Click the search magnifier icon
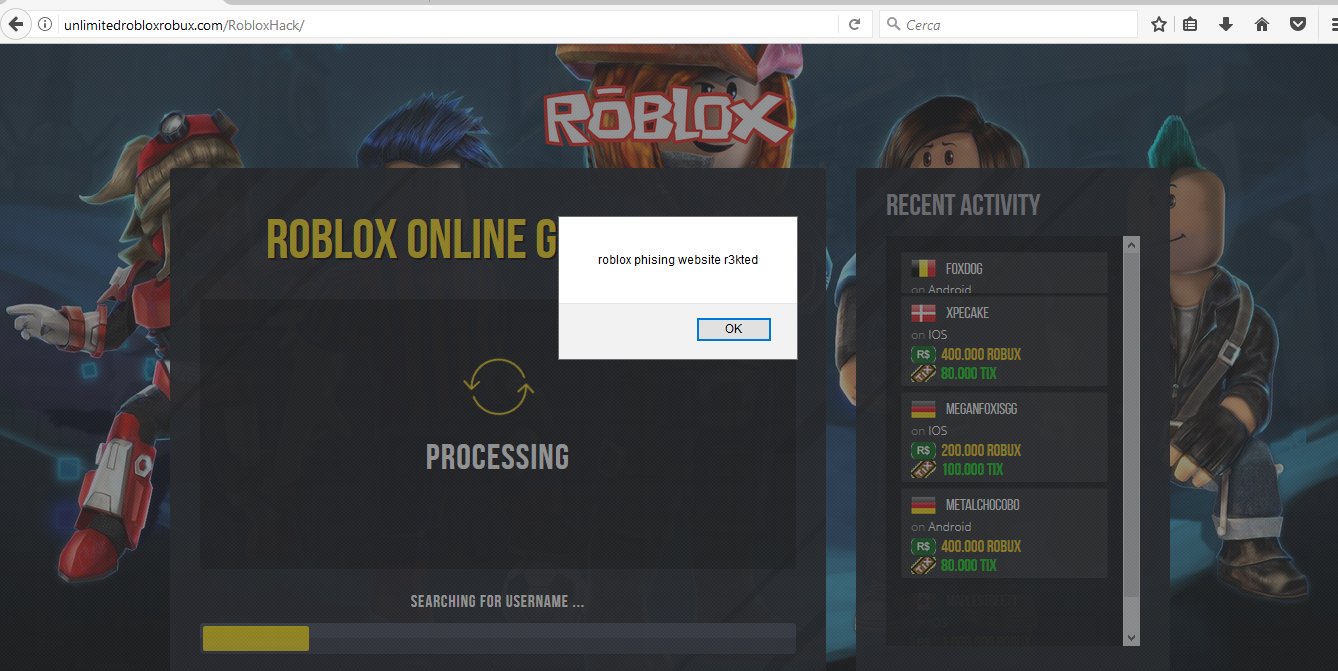This screenshot has width=1338, height=671. coord(893,24)
